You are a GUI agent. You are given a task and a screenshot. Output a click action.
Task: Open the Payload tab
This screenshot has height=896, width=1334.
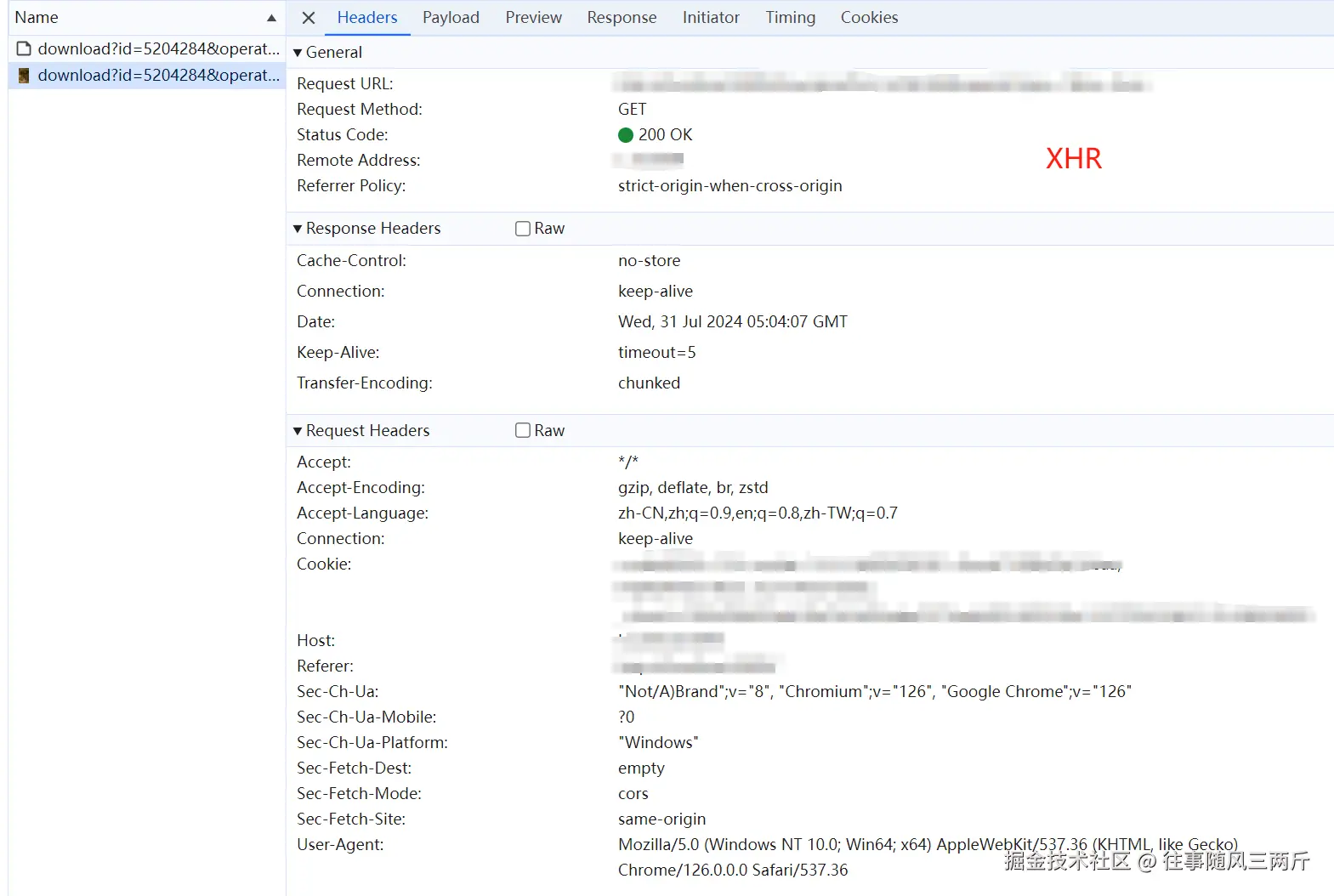pyautogui.click(x=451, y=18)
